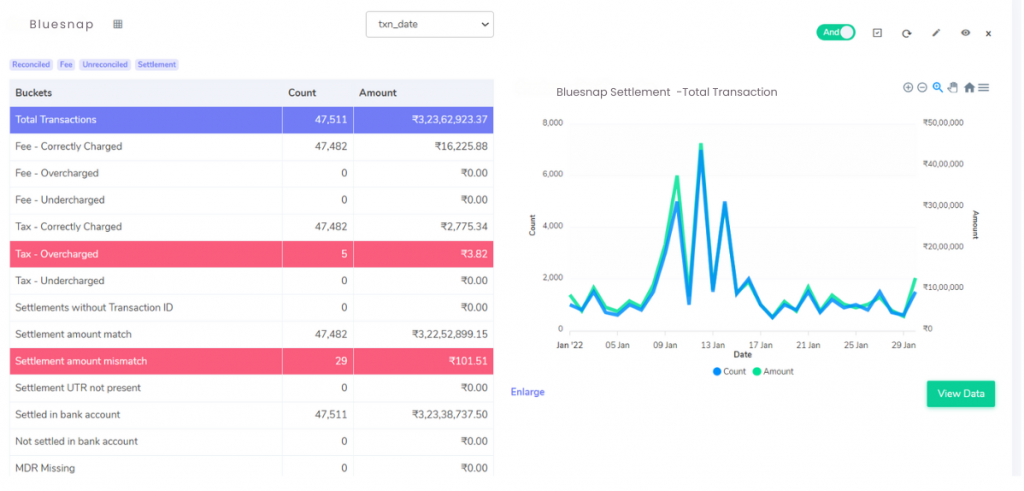Select the MDR Missing row

251,467
